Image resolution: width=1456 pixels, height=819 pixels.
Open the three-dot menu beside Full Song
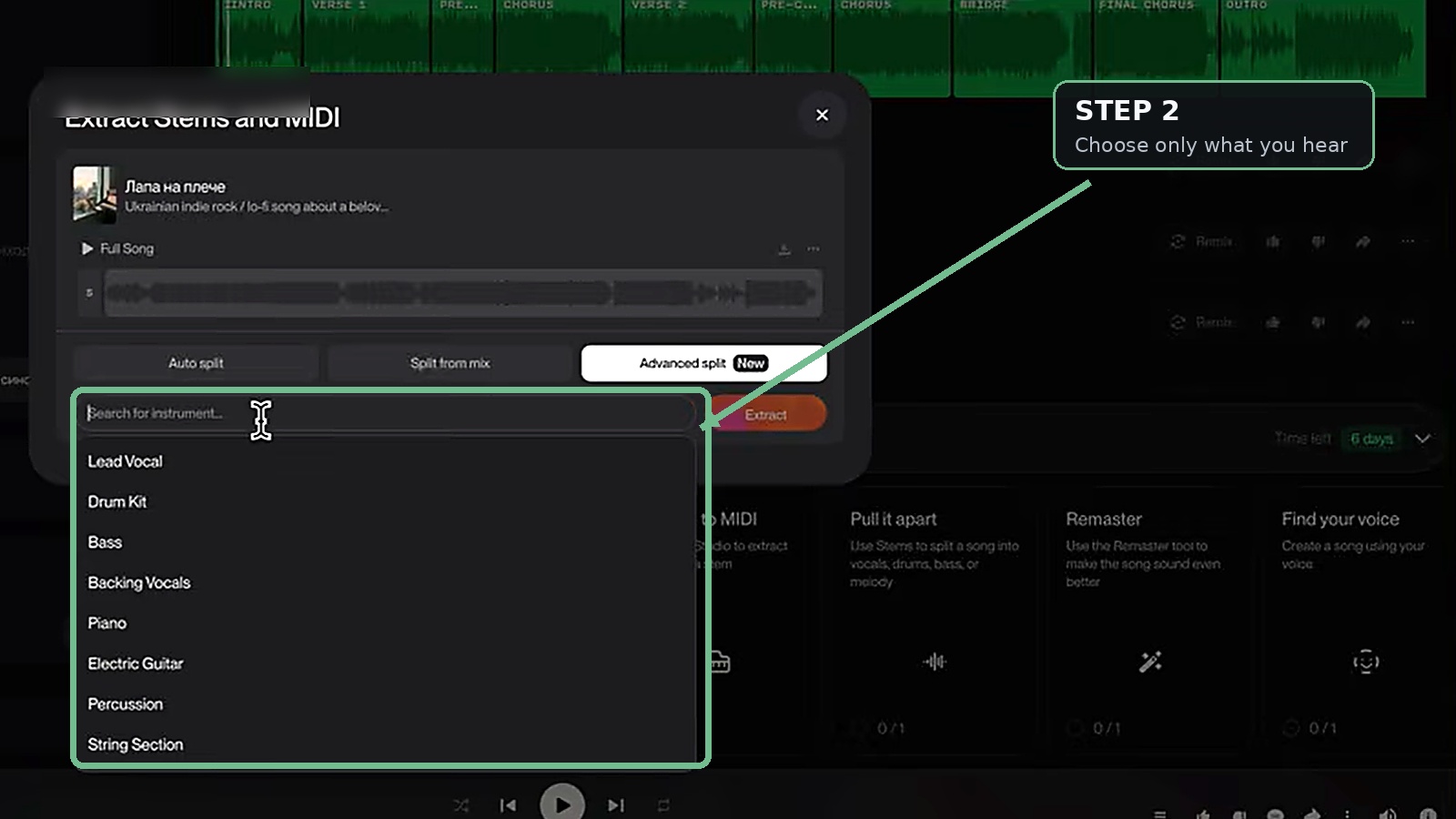[814, 249]
